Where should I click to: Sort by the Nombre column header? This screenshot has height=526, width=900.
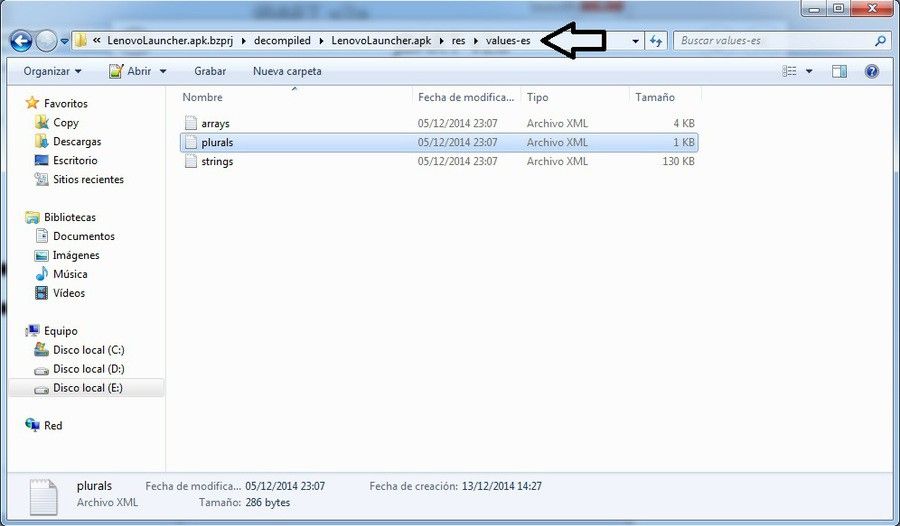203,97
